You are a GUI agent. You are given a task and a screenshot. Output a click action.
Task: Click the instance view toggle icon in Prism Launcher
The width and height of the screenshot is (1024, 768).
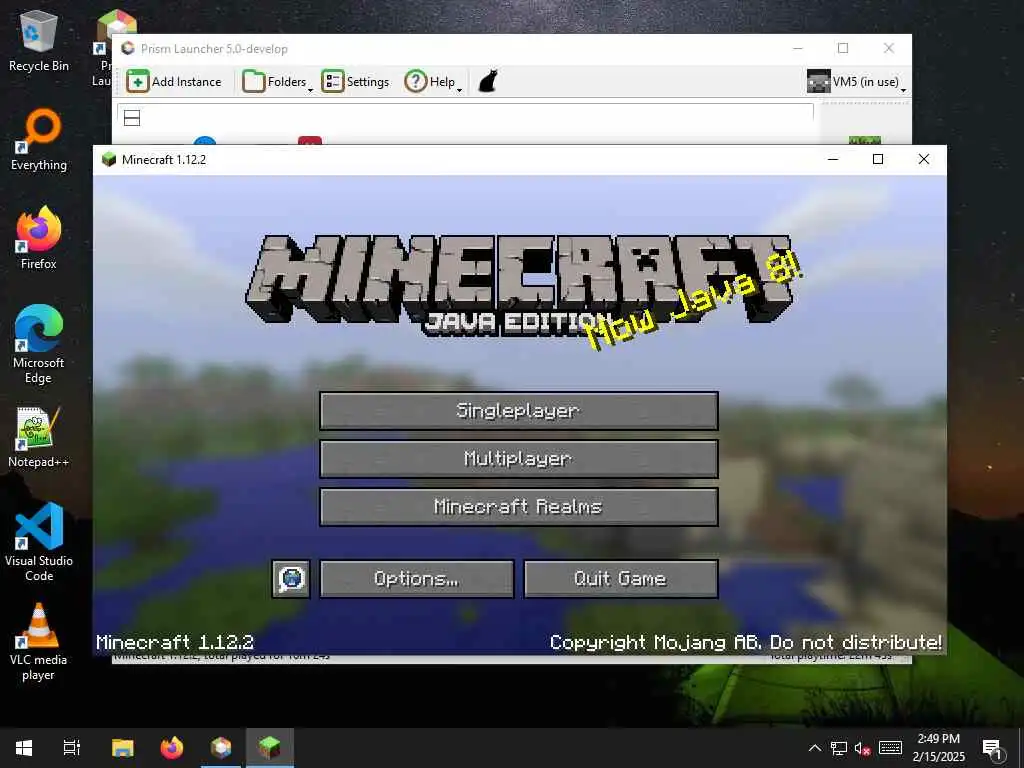pos(132,118)
